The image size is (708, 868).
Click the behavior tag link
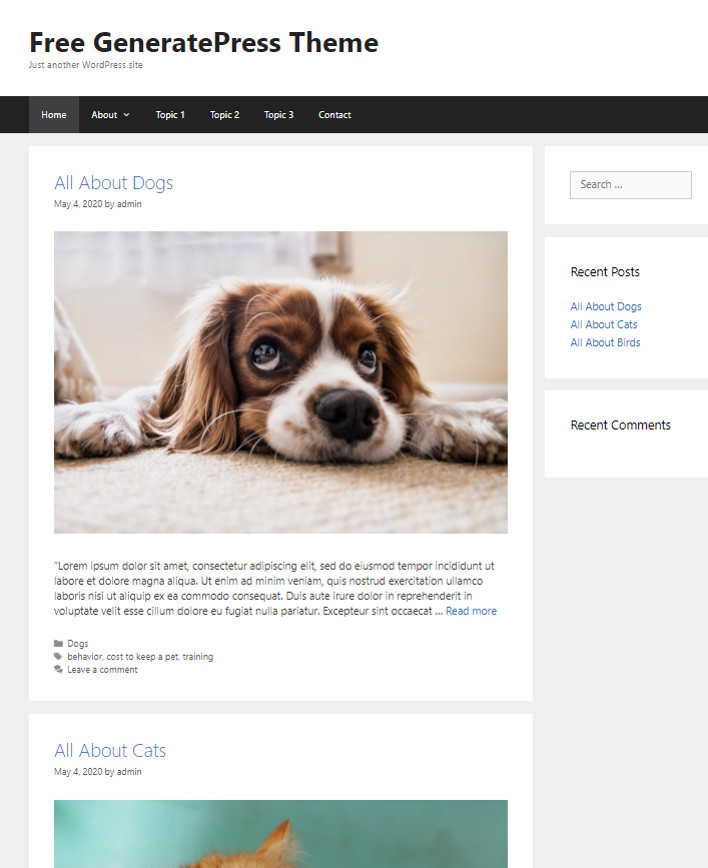click(x=85, y=657)
